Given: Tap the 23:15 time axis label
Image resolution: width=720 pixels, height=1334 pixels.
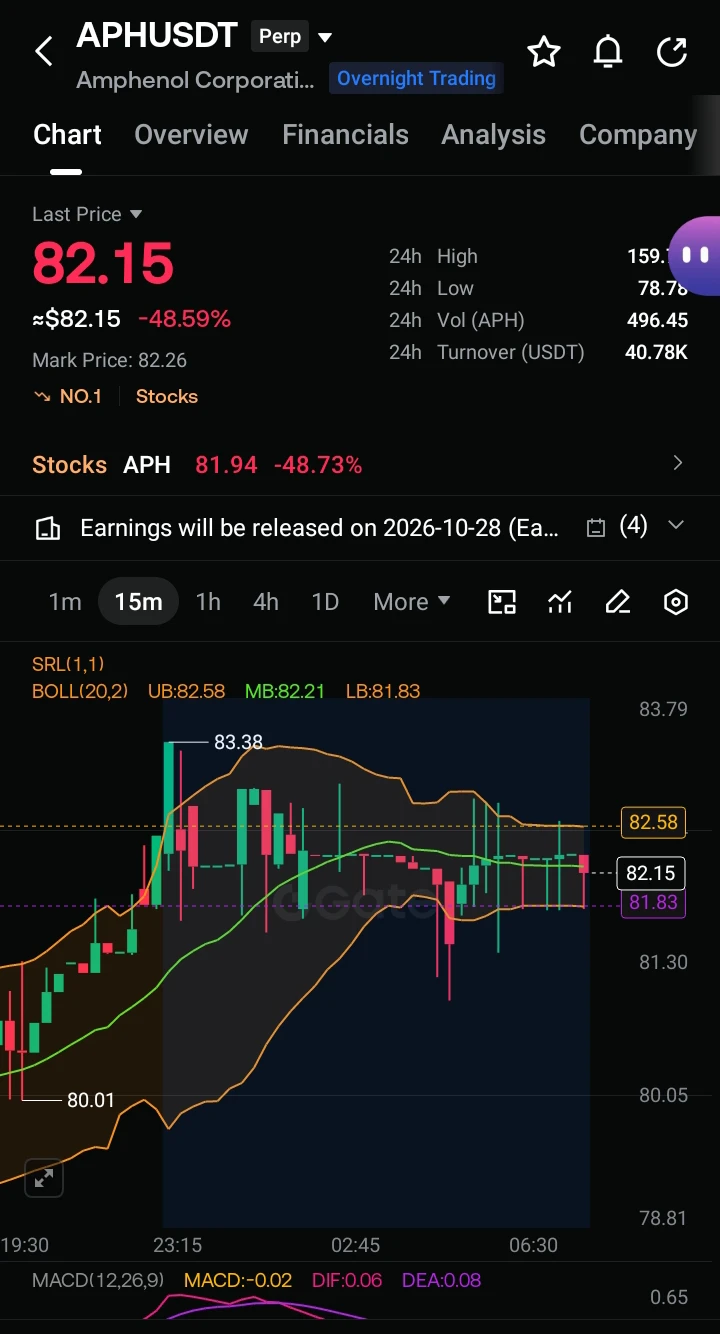Looking at the screenshot, I should point(177,1245).
